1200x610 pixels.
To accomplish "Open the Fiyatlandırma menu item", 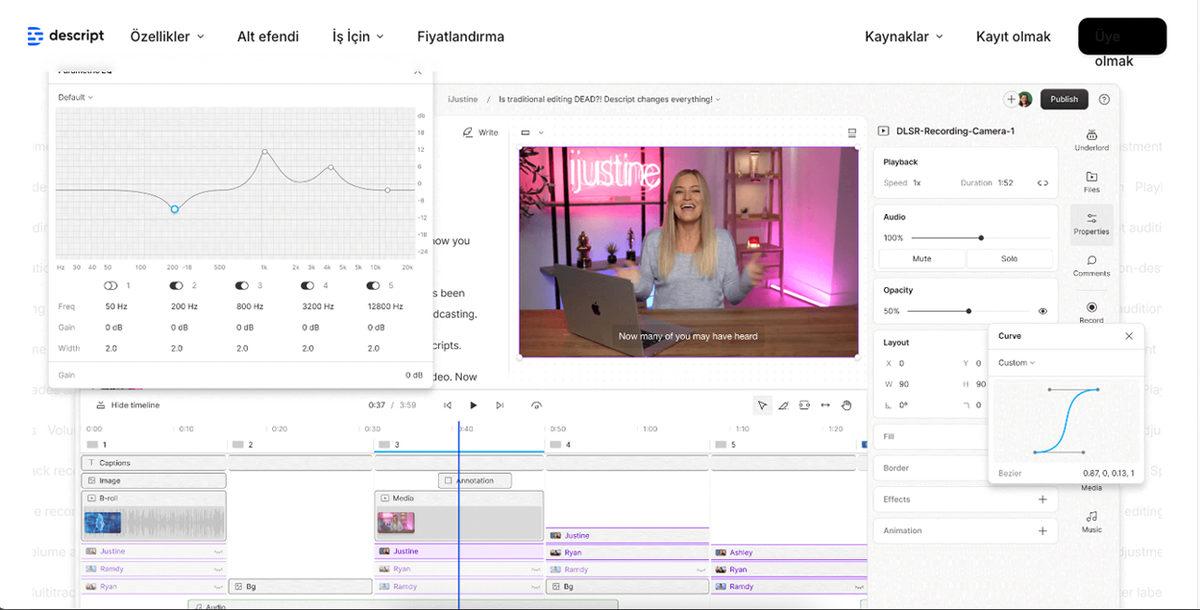I will [460, 36].
